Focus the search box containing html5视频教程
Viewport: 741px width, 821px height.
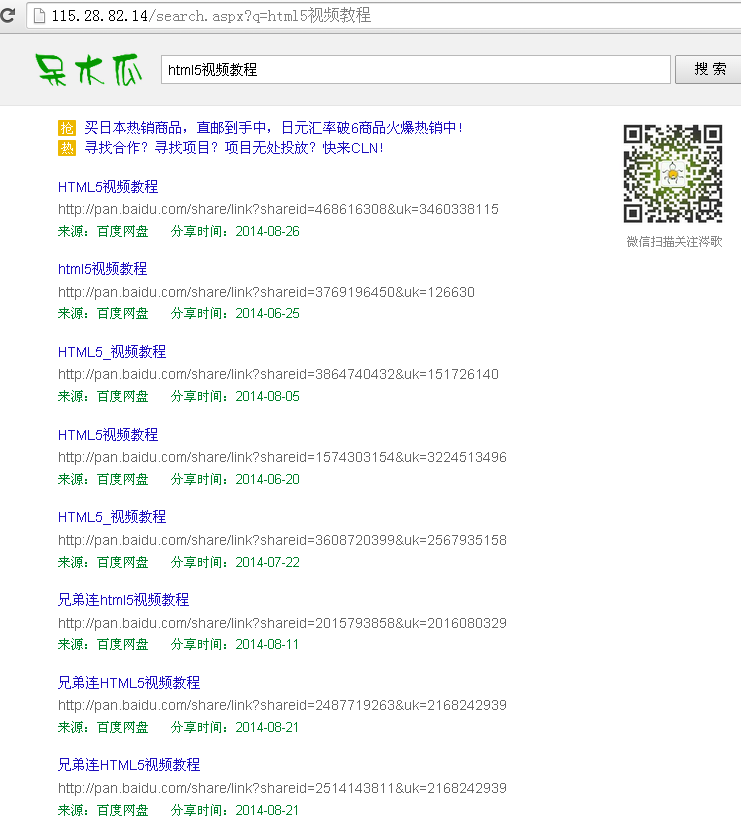click(416, 70)
